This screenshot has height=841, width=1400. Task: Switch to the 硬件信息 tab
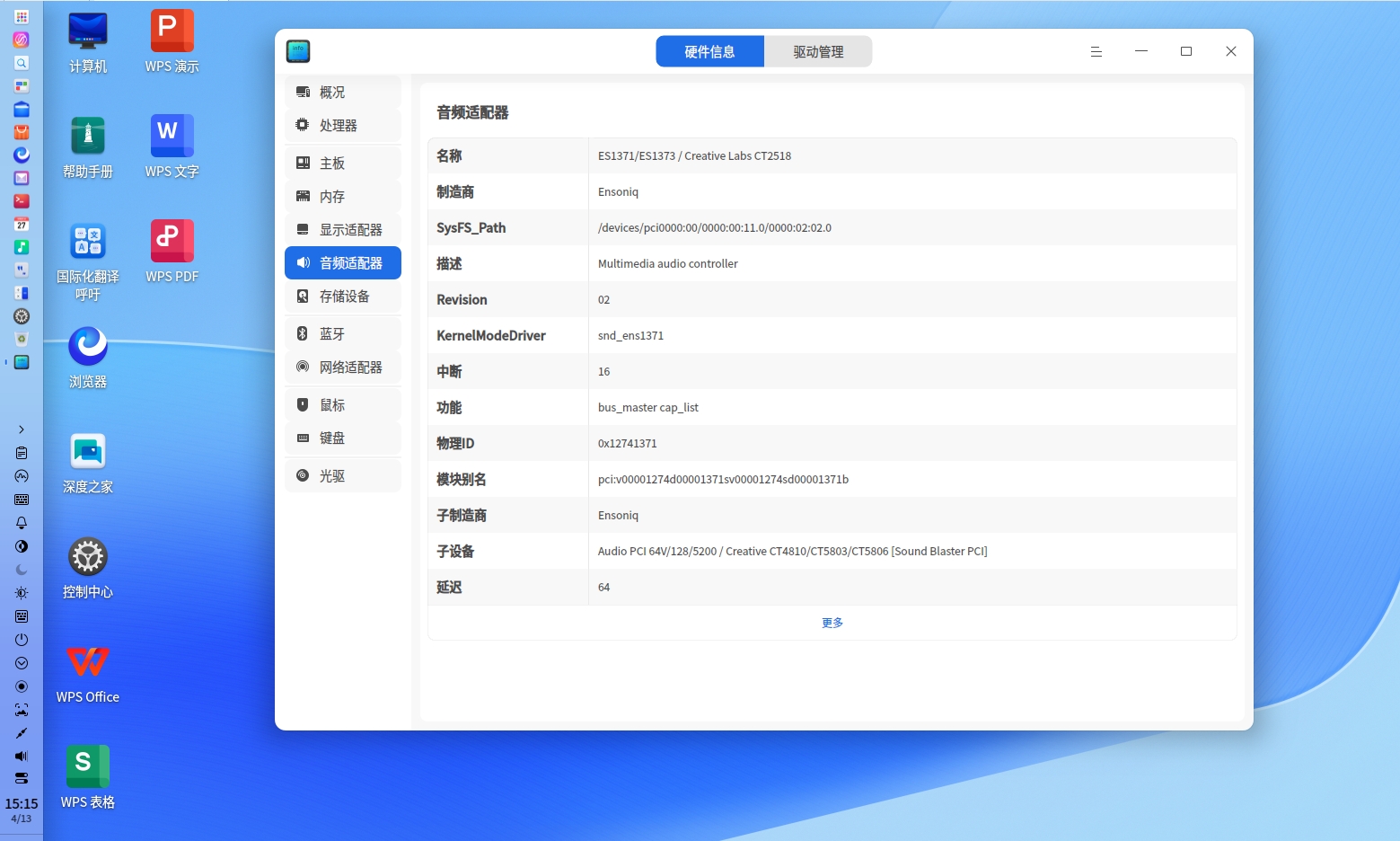tap(710, 51)
